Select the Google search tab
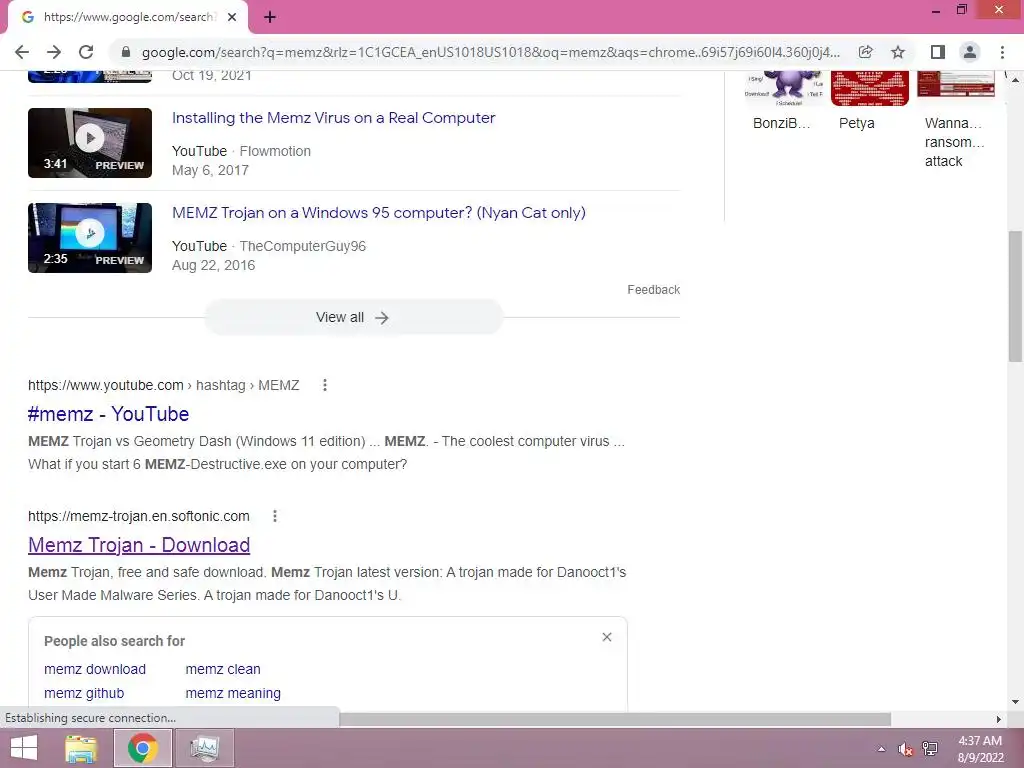This screenshot has height=768, width=1024. [127, 18]
